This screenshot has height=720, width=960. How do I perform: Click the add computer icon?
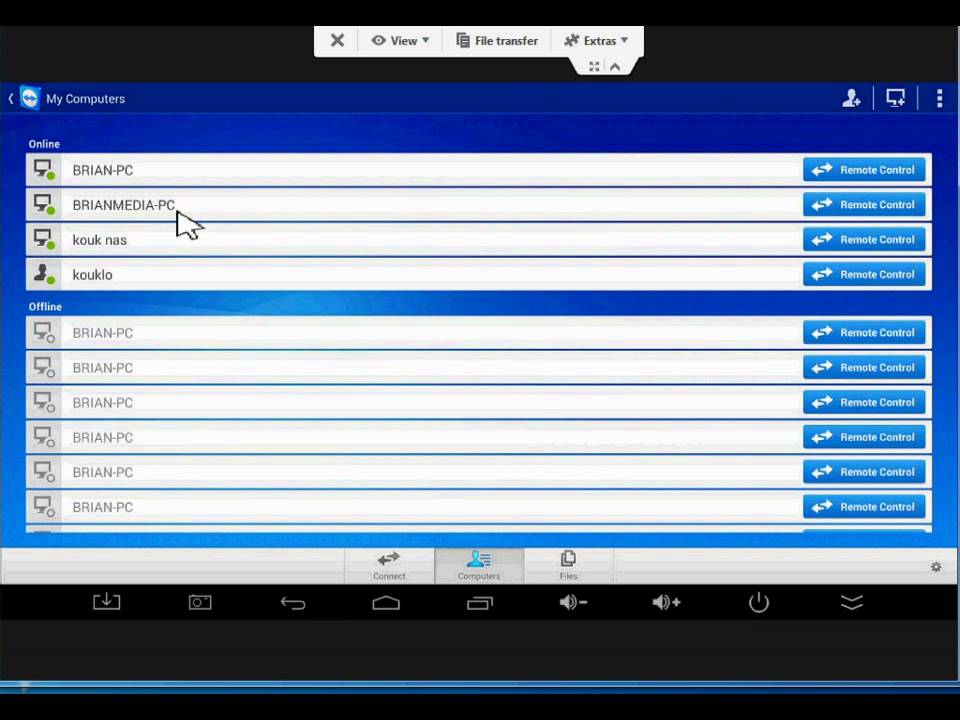[x=895, y=98]
